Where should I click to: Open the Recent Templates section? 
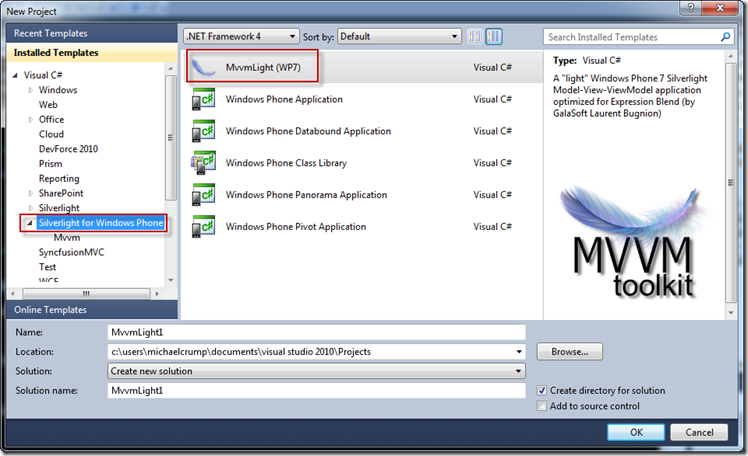pos(92,33)
